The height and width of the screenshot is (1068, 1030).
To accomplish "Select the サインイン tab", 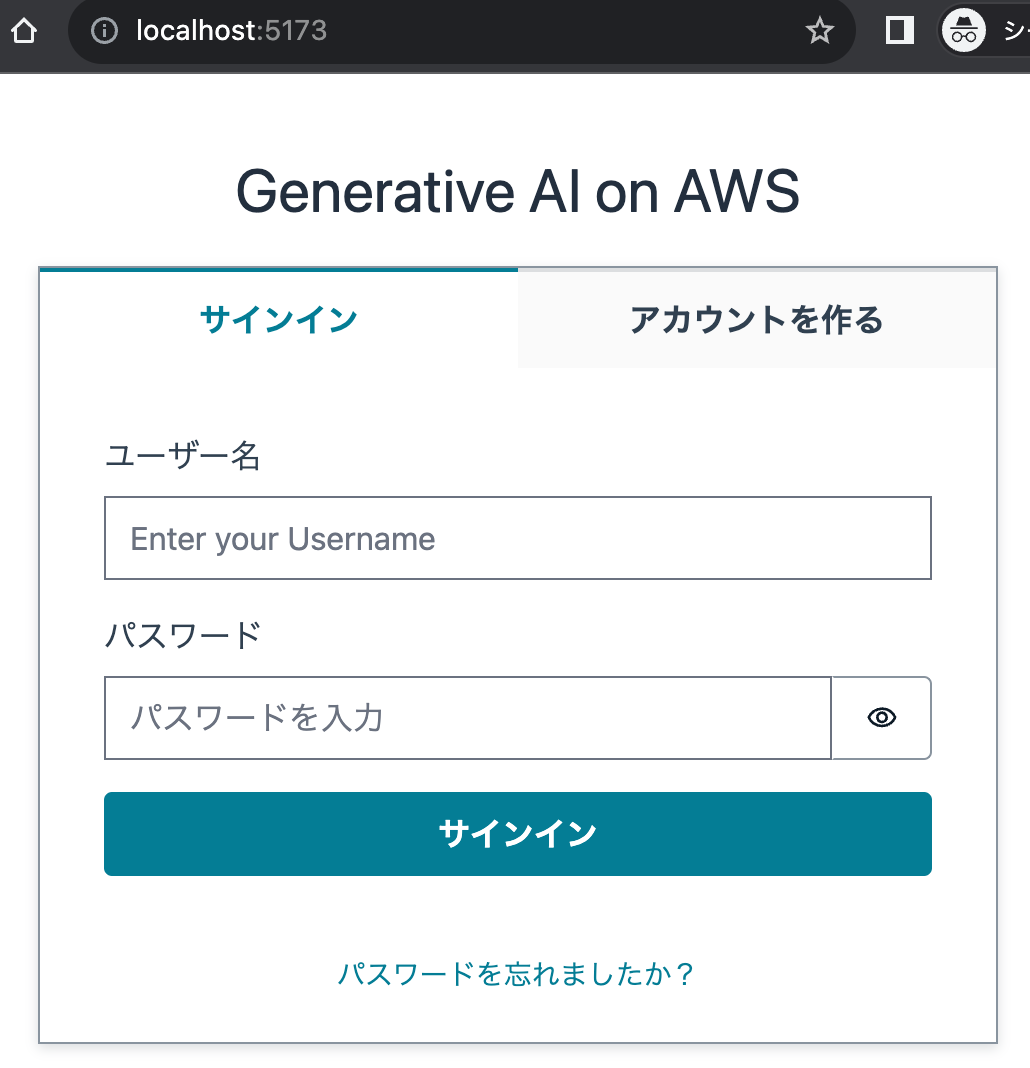I will tap(278, 320).
